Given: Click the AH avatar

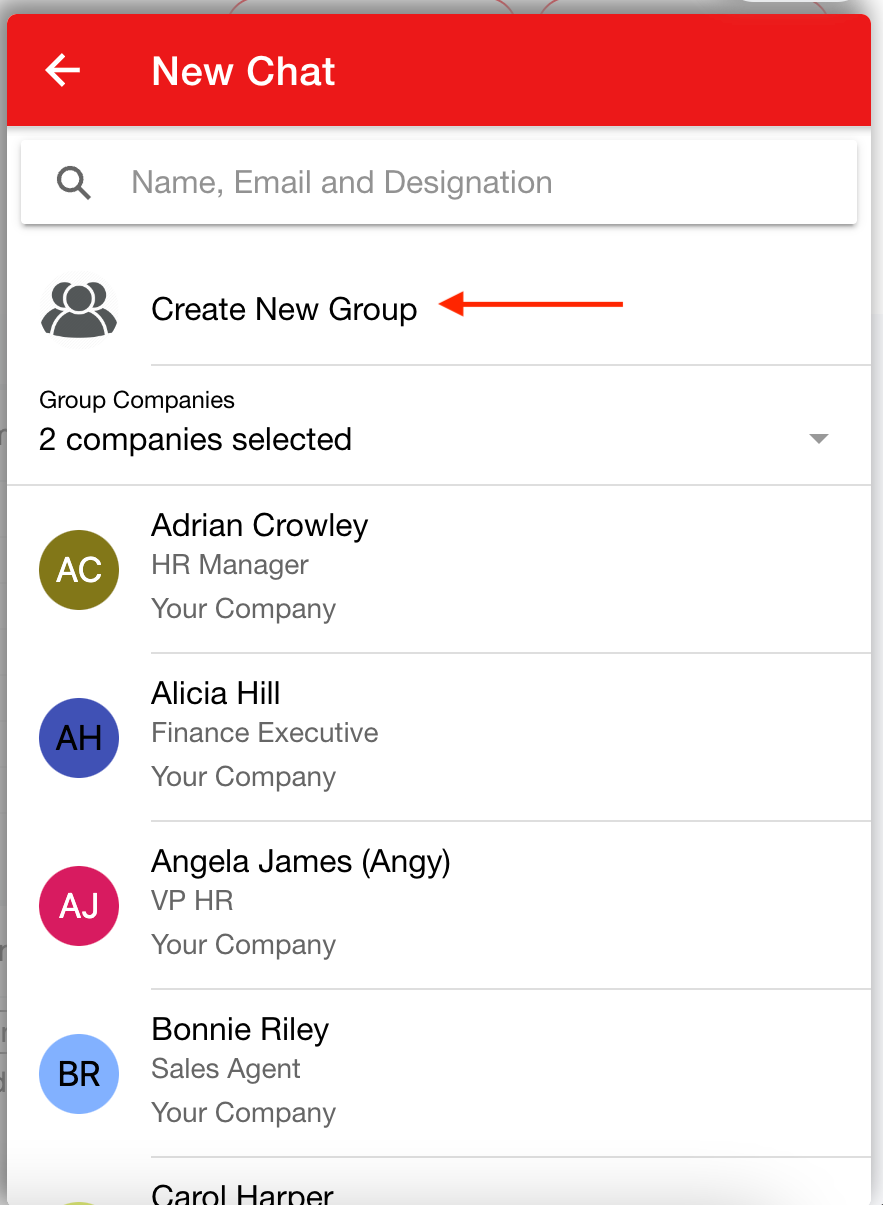Looking at the screenshot, I should tap(79, 738).
